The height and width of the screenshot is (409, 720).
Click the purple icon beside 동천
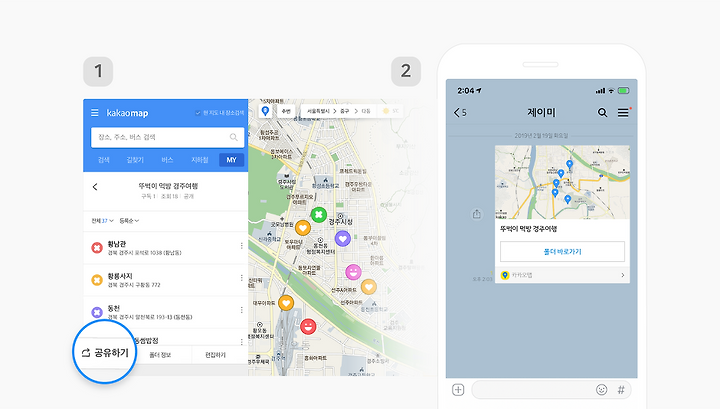97,312
